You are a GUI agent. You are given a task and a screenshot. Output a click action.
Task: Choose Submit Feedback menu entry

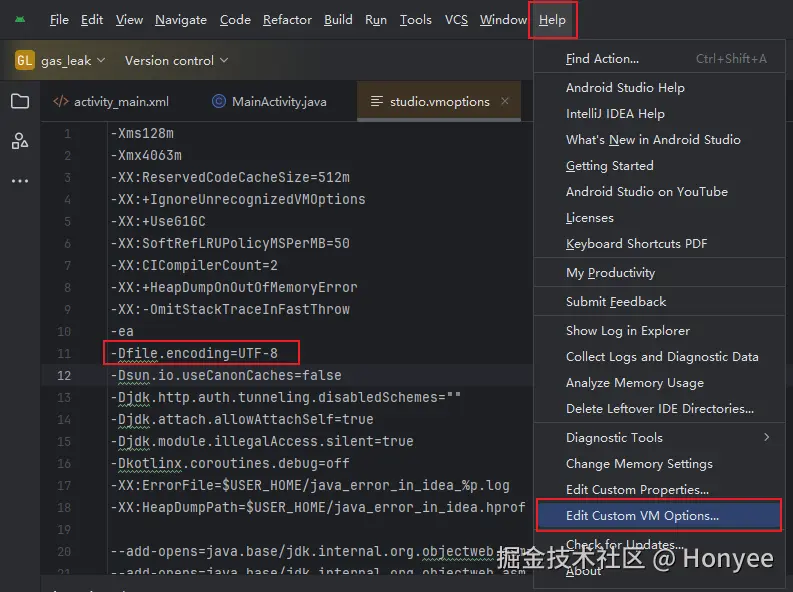click(659, 302)
